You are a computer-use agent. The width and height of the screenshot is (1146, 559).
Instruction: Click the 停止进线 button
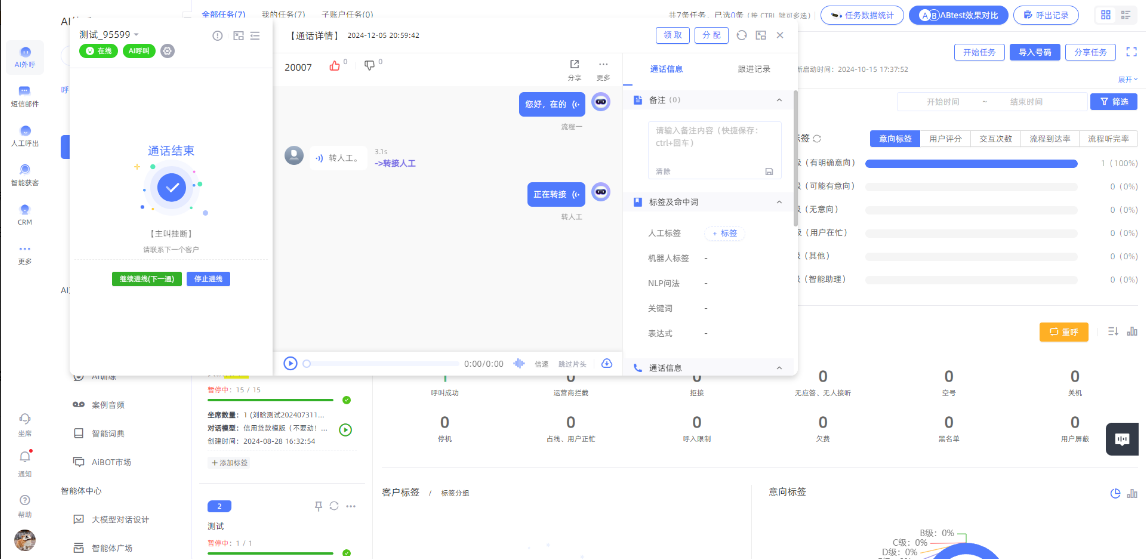click(x=208, y=279)
